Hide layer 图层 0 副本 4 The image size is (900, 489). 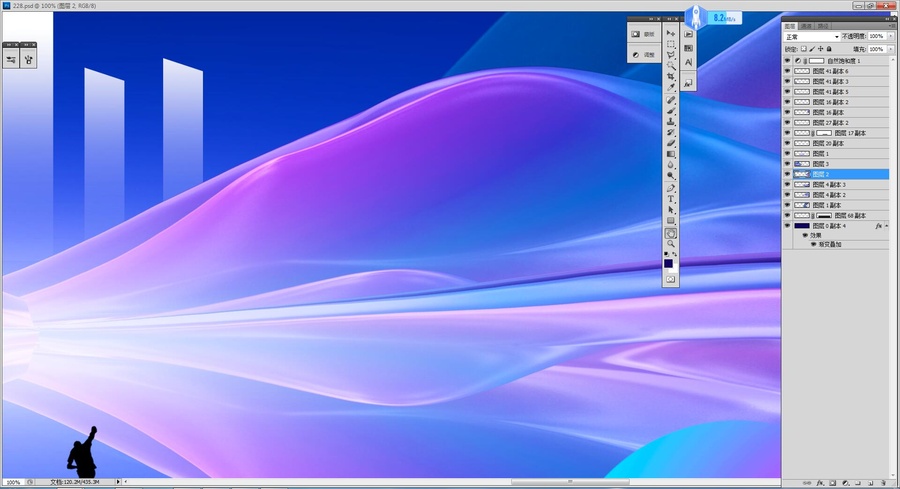coord(788,226)
